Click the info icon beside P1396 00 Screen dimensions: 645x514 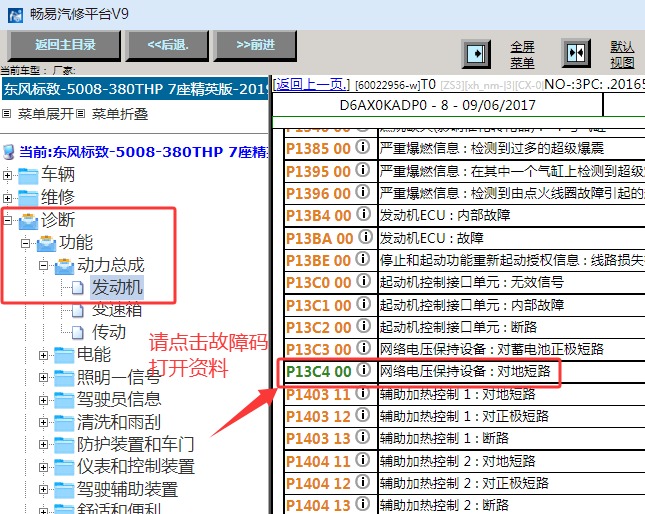(362, 191)
